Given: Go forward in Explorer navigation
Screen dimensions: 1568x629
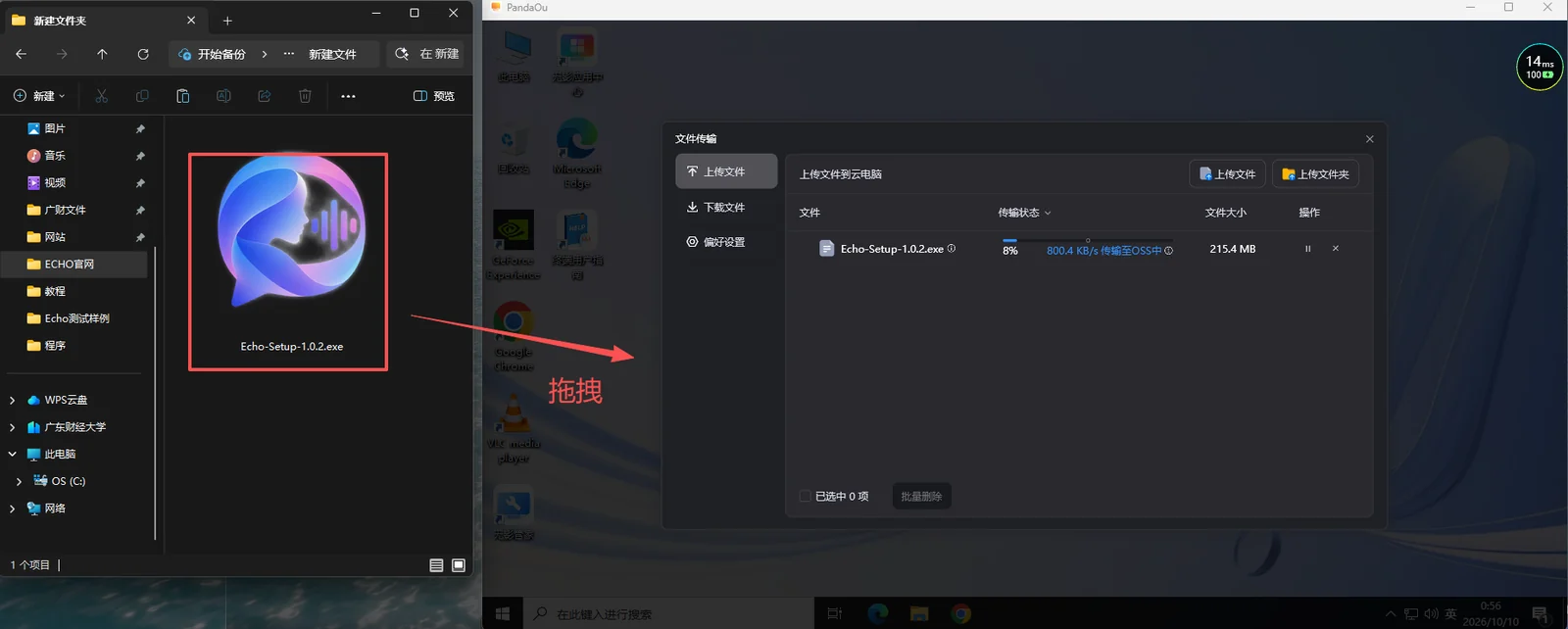Looking at the screenshot, I should pos(62,54).
